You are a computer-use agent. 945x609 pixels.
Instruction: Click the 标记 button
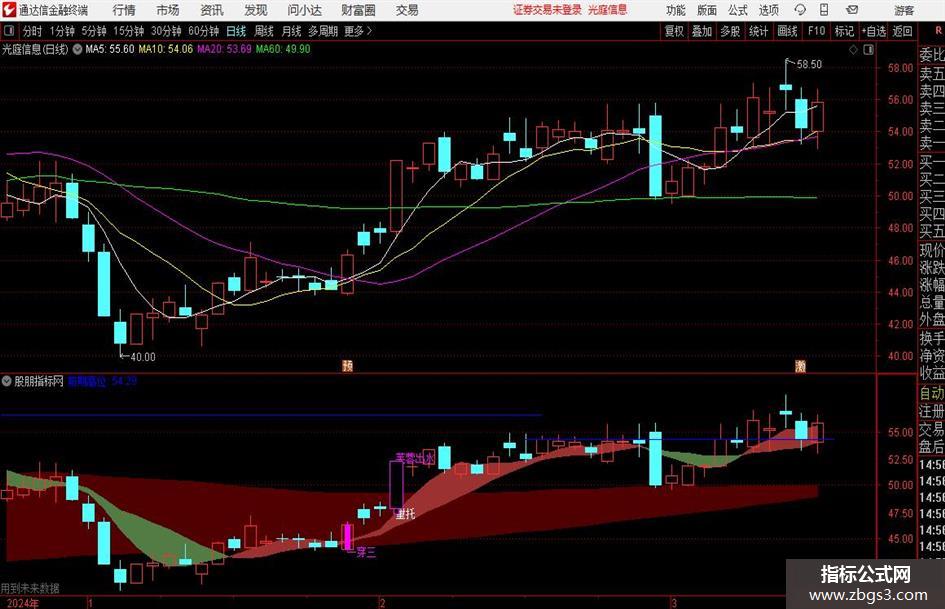[x=844, y=31]
